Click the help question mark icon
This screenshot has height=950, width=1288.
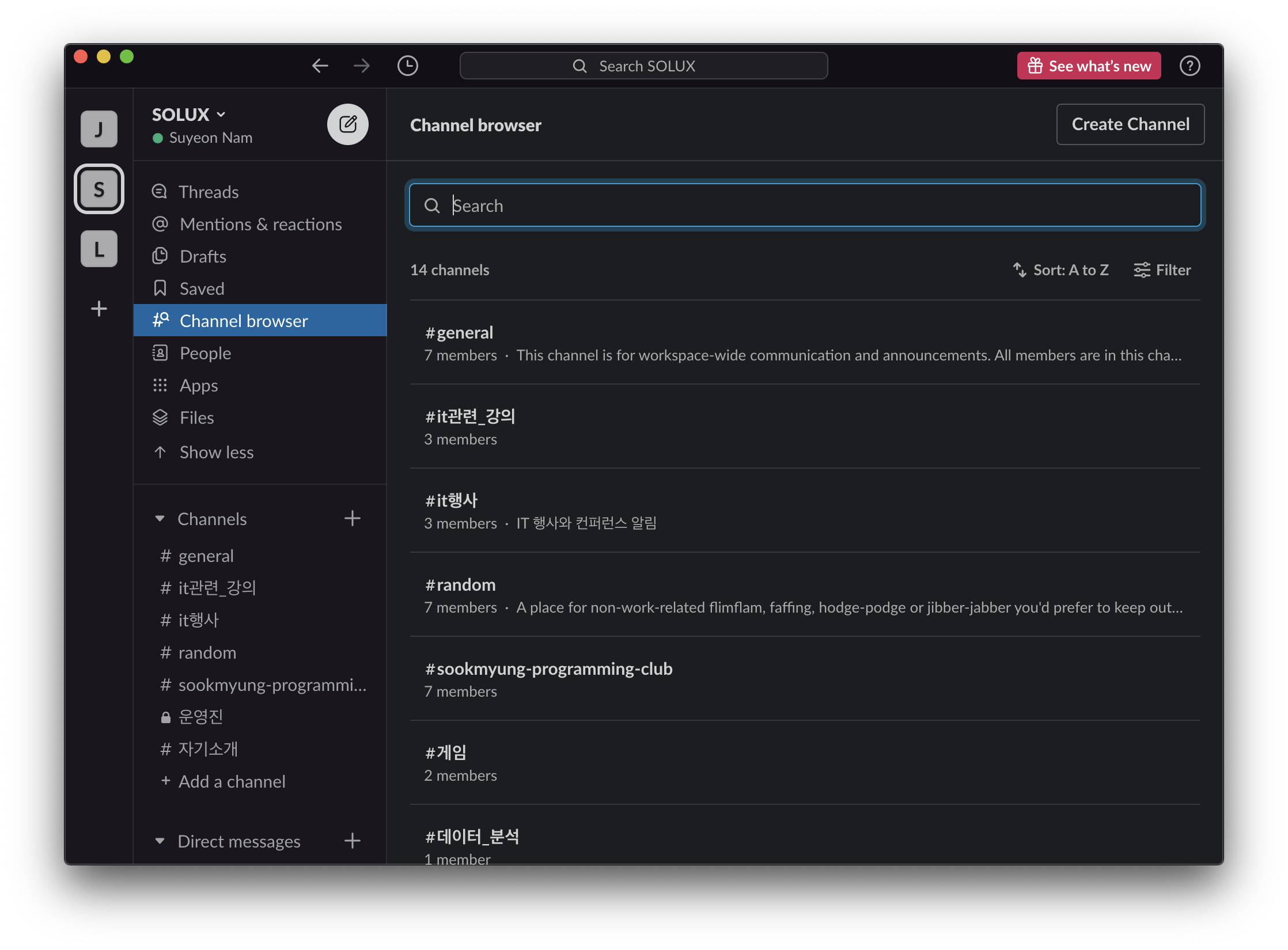(1189, 66)
